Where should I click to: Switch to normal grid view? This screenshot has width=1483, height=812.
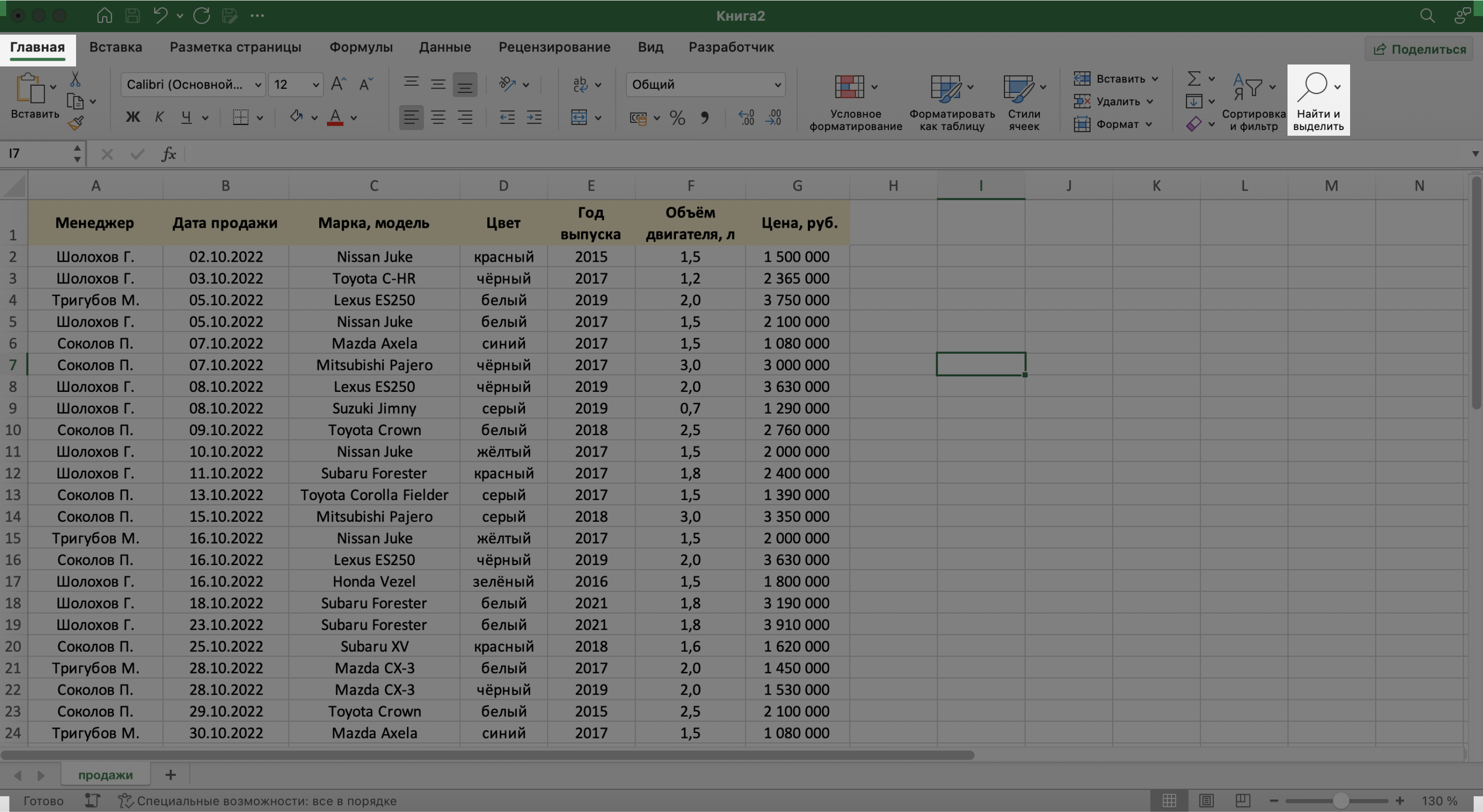coord(1169,800)
